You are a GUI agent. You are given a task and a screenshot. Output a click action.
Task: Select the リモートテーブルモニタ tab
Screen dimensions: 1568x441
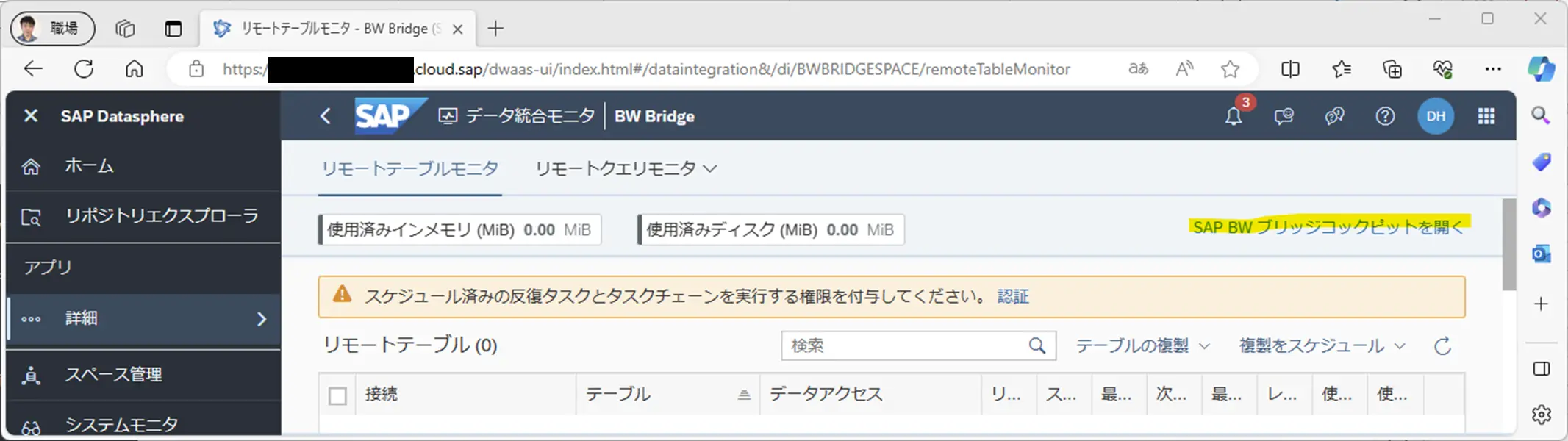[410, 169]
